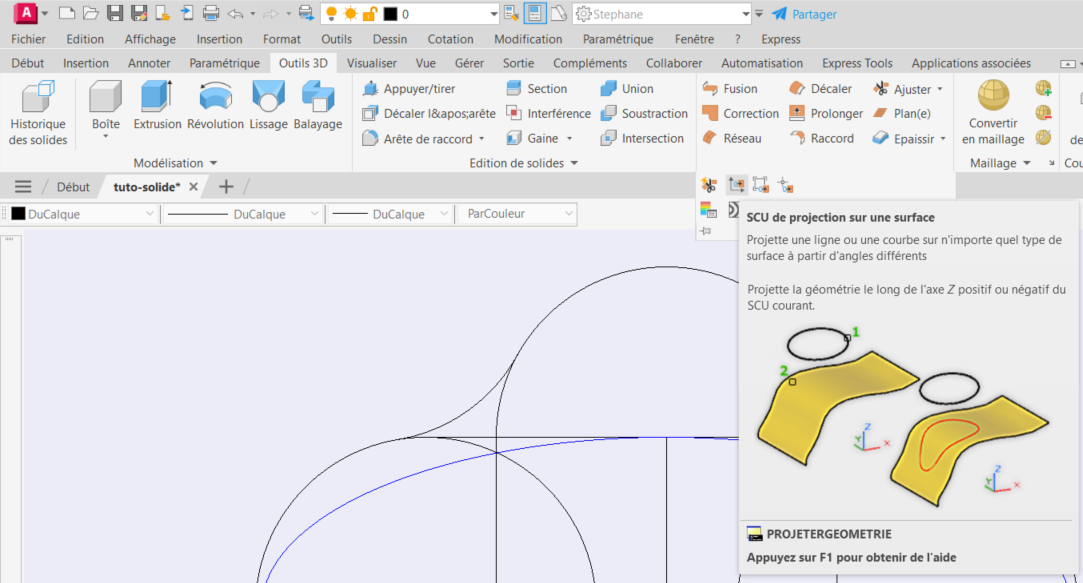
Task: Toggle layer on/off lightbulb icon
Action: 331,14
